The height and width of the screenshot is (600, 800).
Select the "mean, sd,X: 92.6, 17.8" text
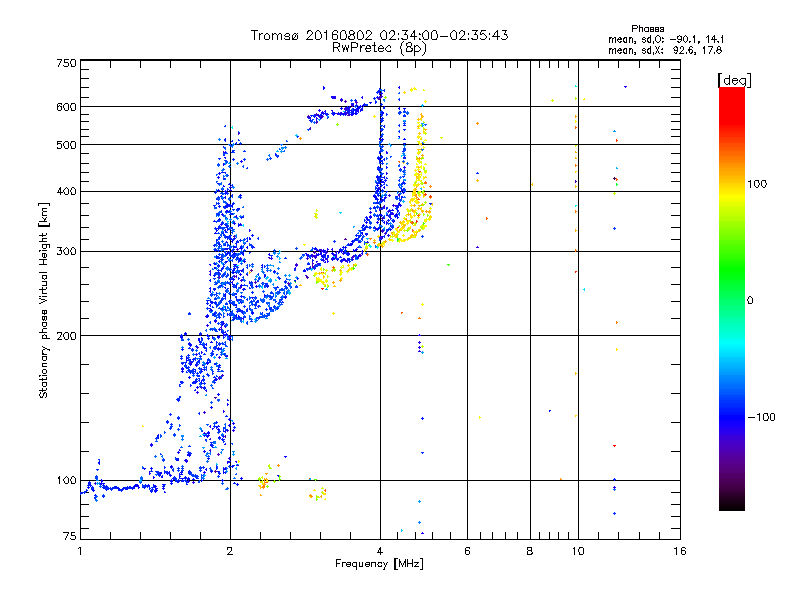point(665,50)
